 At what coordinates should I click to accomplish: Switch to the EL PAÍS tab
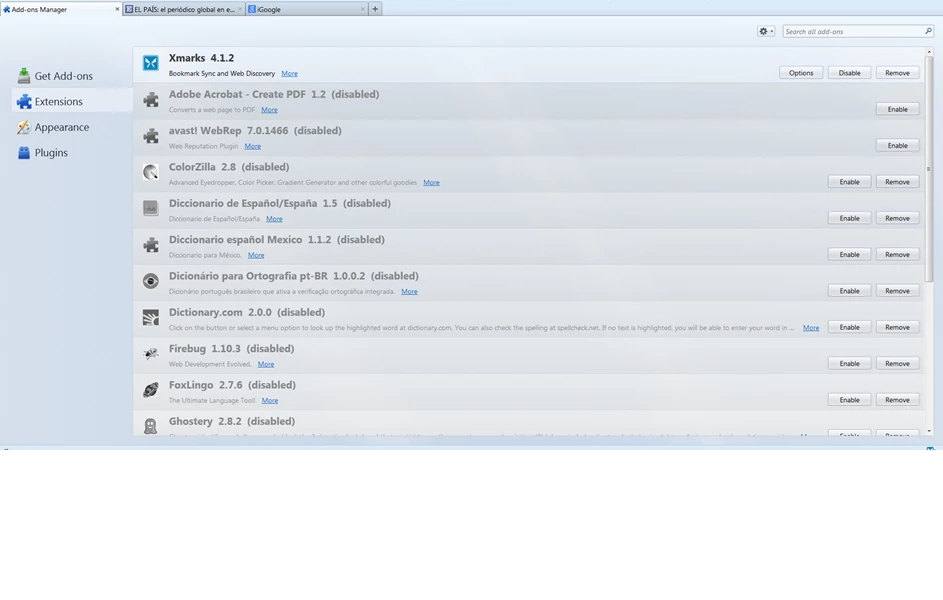pos(183,9)
